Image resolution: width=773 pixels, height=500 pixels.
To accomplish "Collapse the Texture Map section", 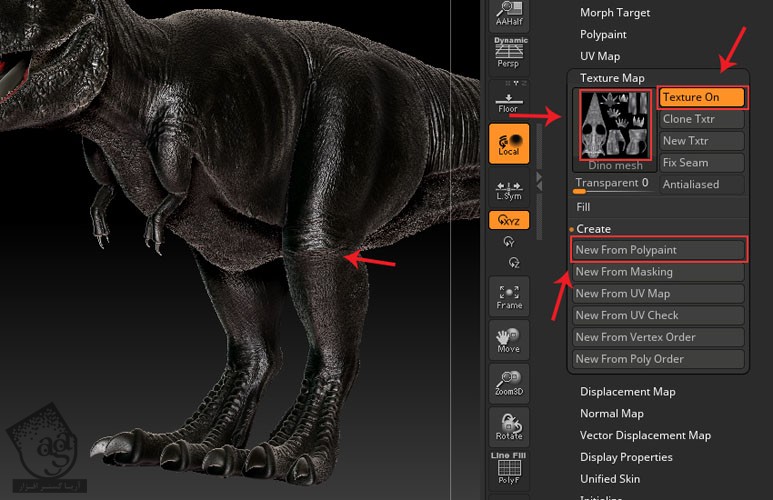I will tap(612, 78).
